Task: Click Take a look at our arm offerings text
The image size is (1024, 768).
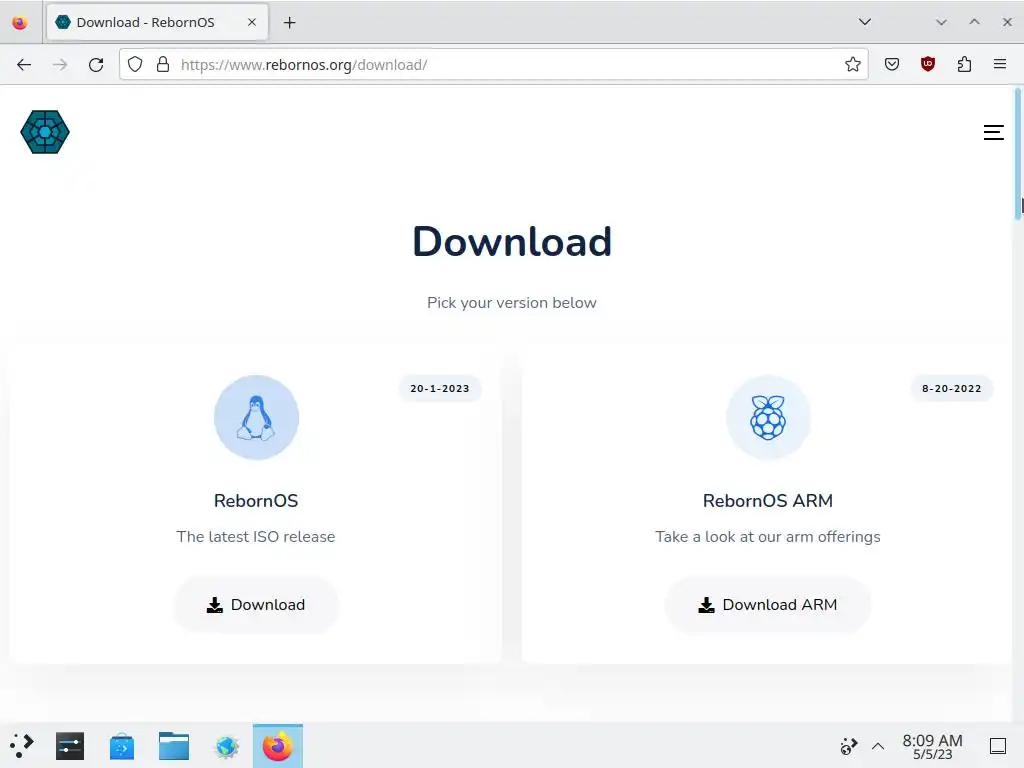Action: coord(767,537)
